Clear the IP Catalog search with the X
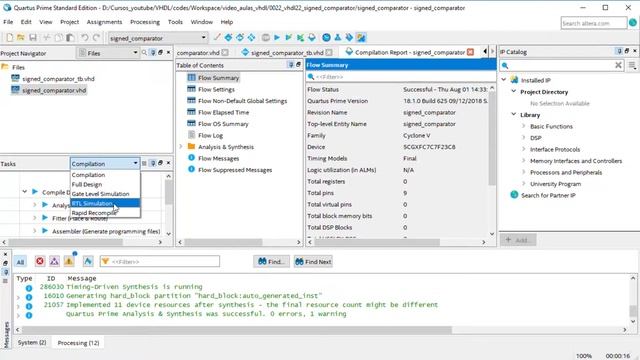This screenshot has width=640, height=360. pos(618,65)
